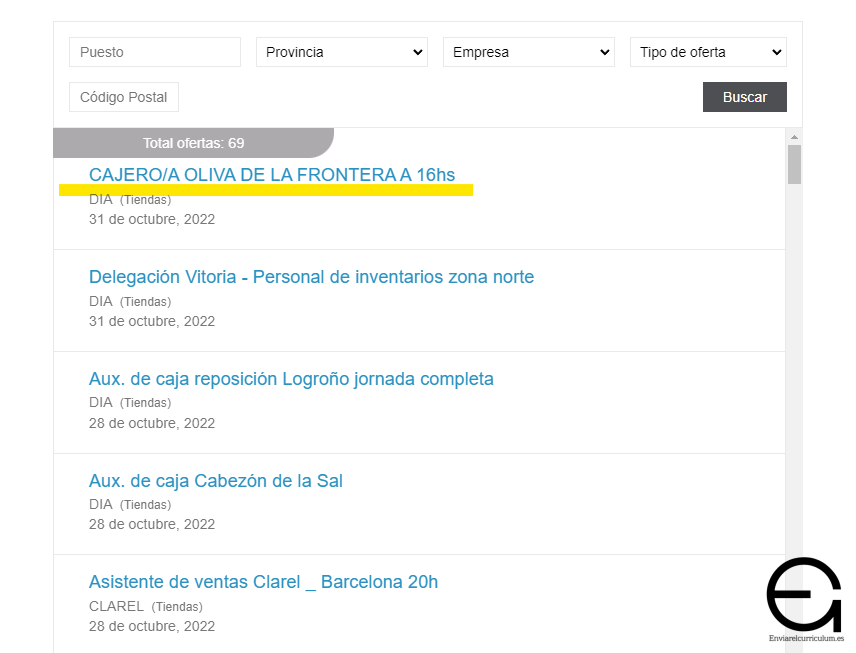This screenshot has height=653, width=856.
Task: Open Aux. de caja reposición Logroño offer
Action: point(291,379)
